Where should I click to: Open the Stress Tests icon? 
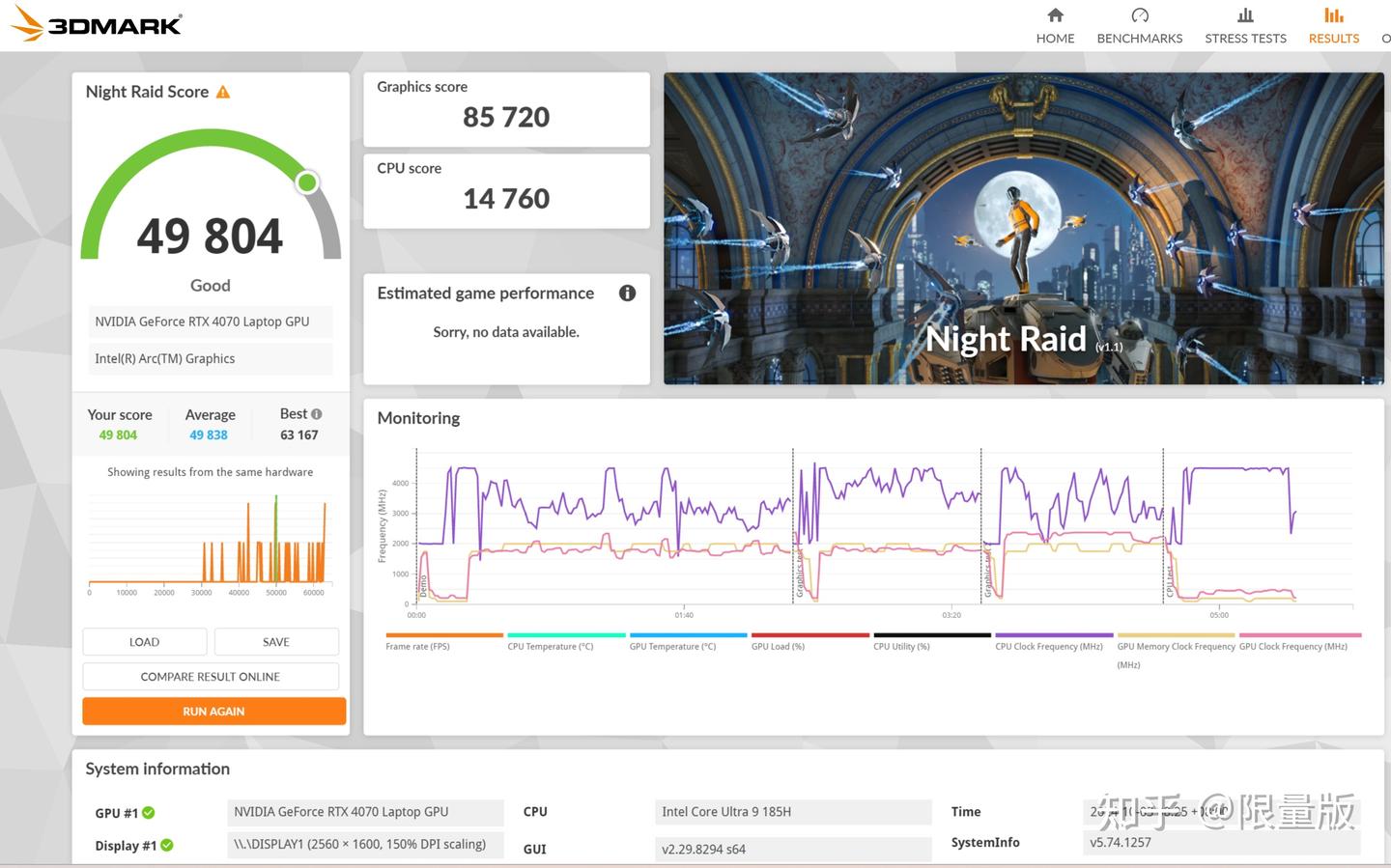click(x=1245, y=15)
